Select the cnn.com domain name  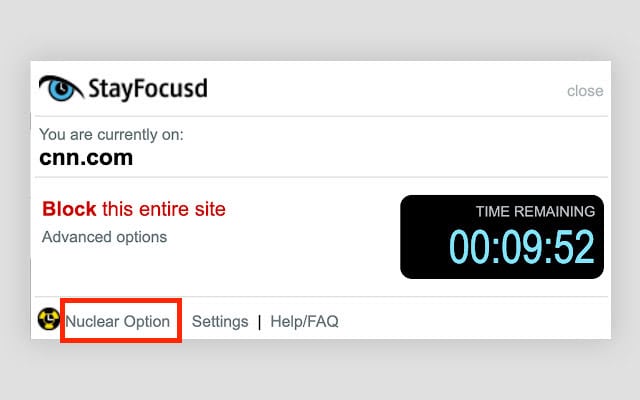86,157
